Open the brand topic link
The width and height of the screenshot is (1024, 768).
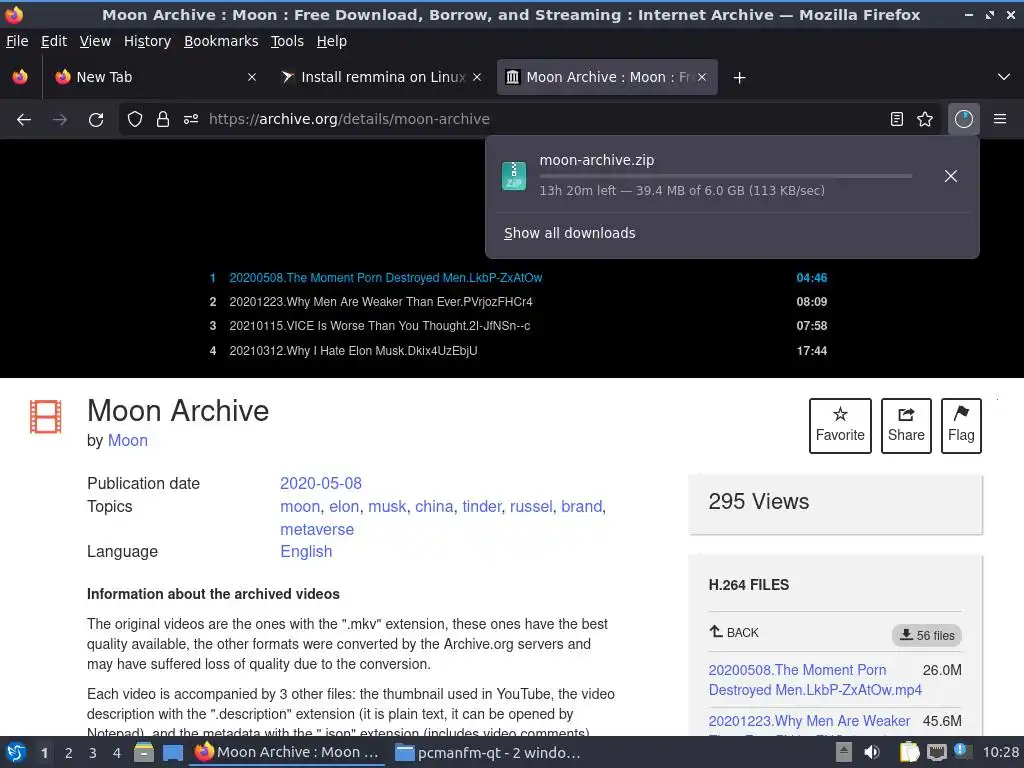pos(581,506)
